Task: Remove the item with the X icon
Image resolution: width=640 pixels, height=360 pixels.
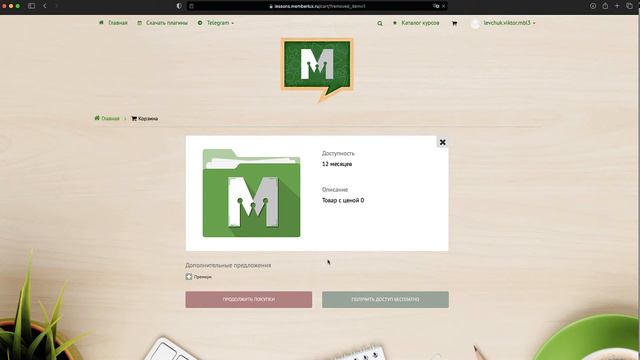Action: click(442, 142)
